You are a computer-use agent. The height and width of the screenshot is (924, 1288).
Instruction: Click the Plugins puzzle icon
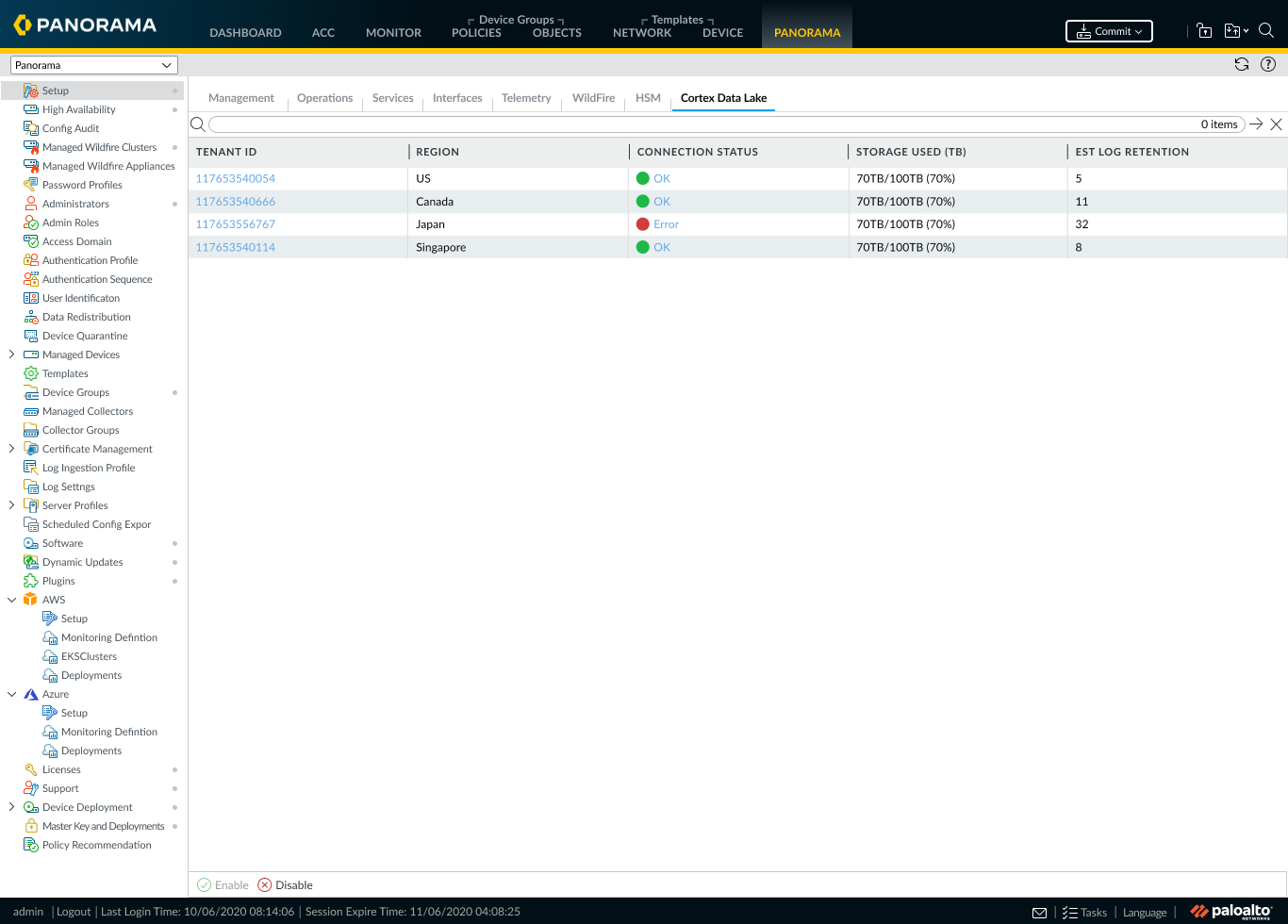(31, 581)
